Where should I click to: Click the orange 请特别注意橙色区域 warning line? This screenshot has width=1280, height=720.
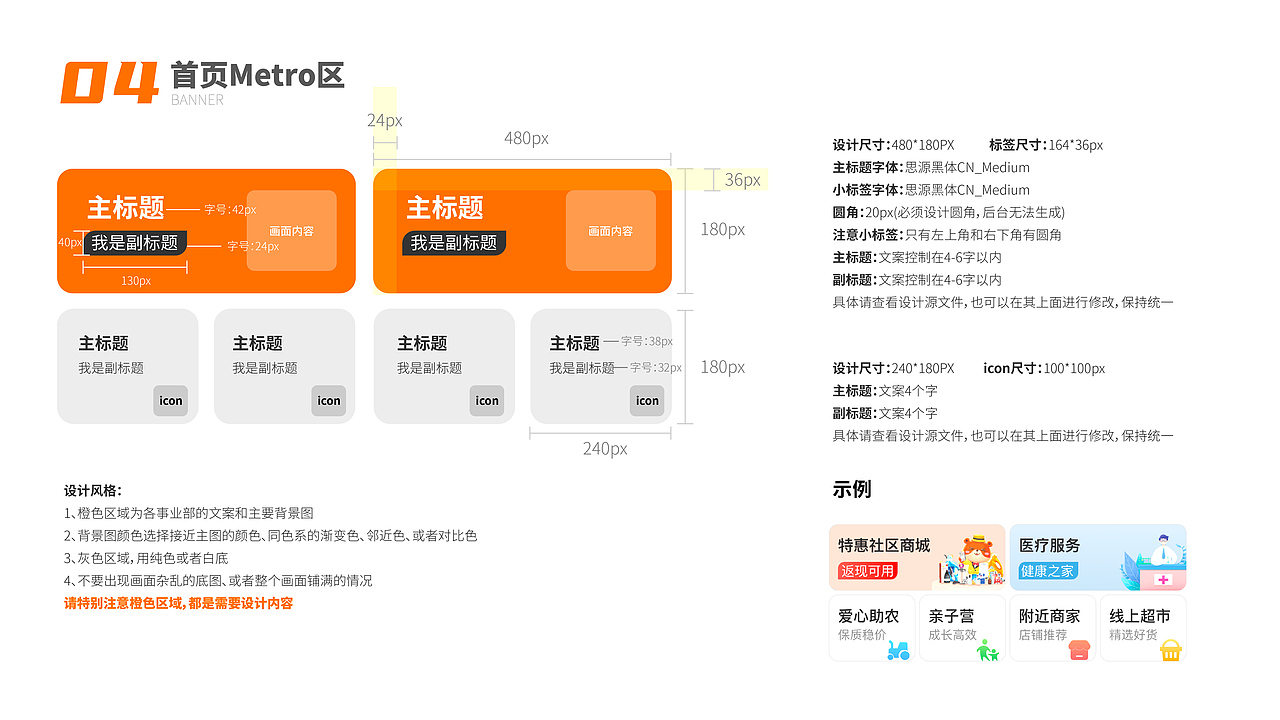(x=178, y=603)
